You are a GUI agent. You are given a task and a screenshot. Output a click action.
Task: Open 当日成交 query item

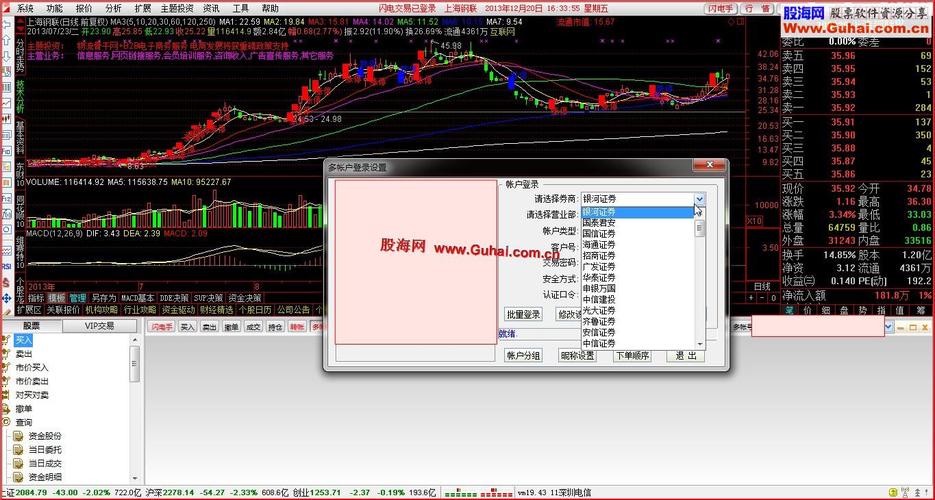(x=45, y=464)
